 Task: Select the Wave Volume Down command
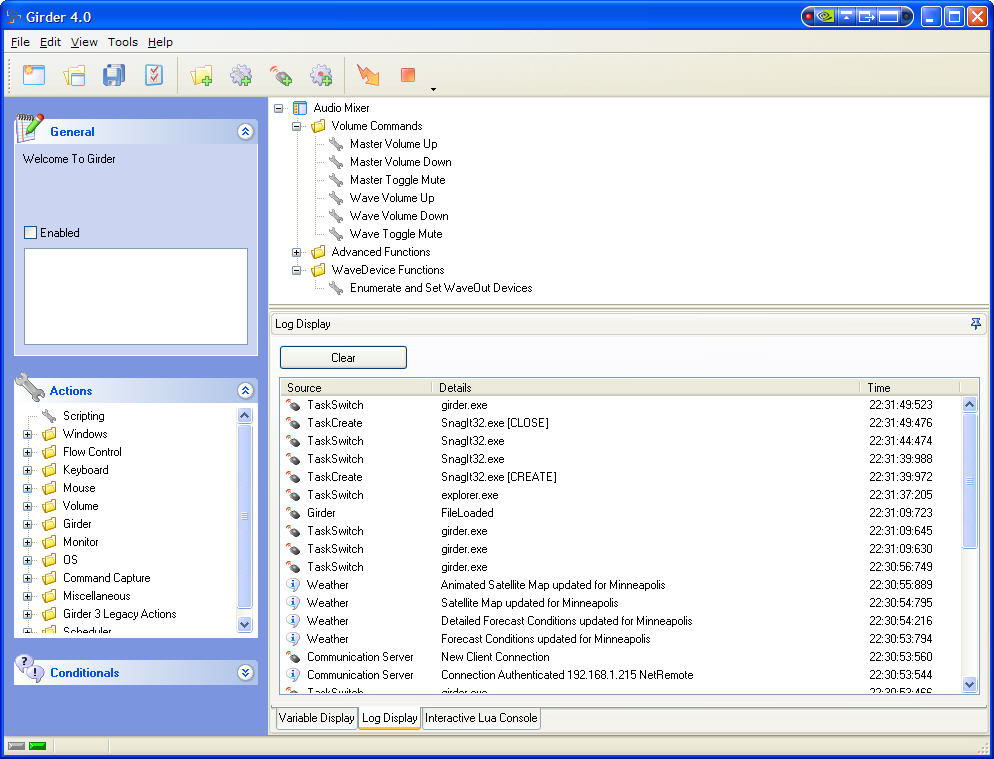(399, 216)
